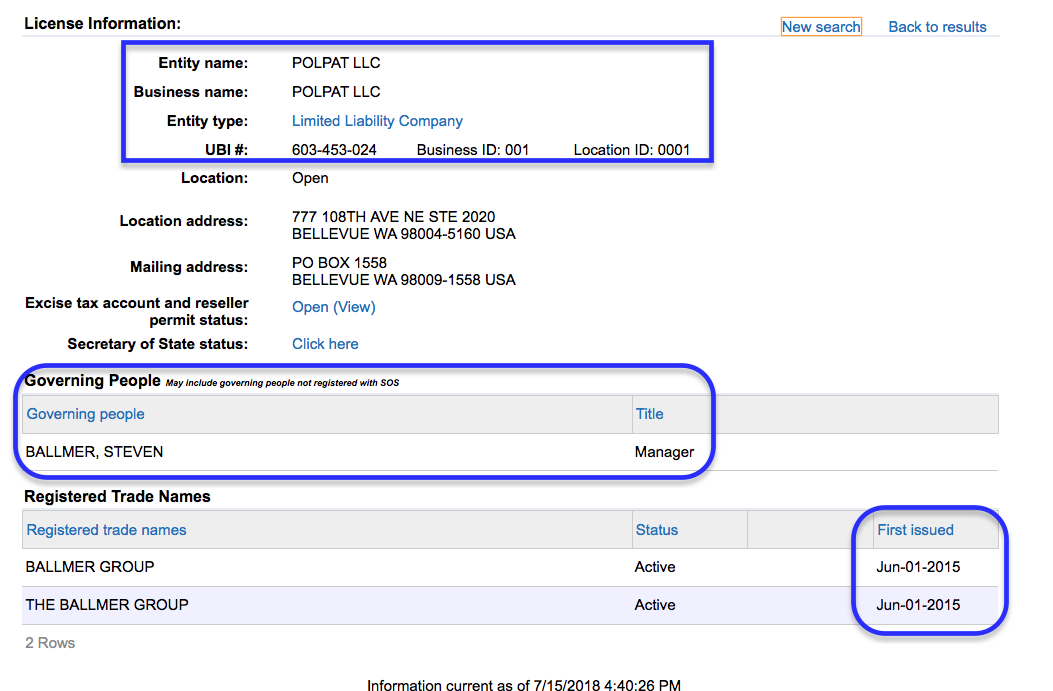Sort by First issued column header

(915, 530)
